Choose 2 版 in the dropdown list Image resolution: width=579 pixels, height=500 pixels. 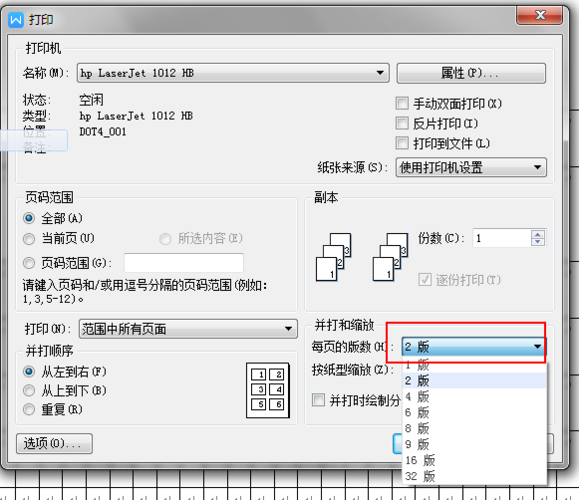click(x=474, y=380)
